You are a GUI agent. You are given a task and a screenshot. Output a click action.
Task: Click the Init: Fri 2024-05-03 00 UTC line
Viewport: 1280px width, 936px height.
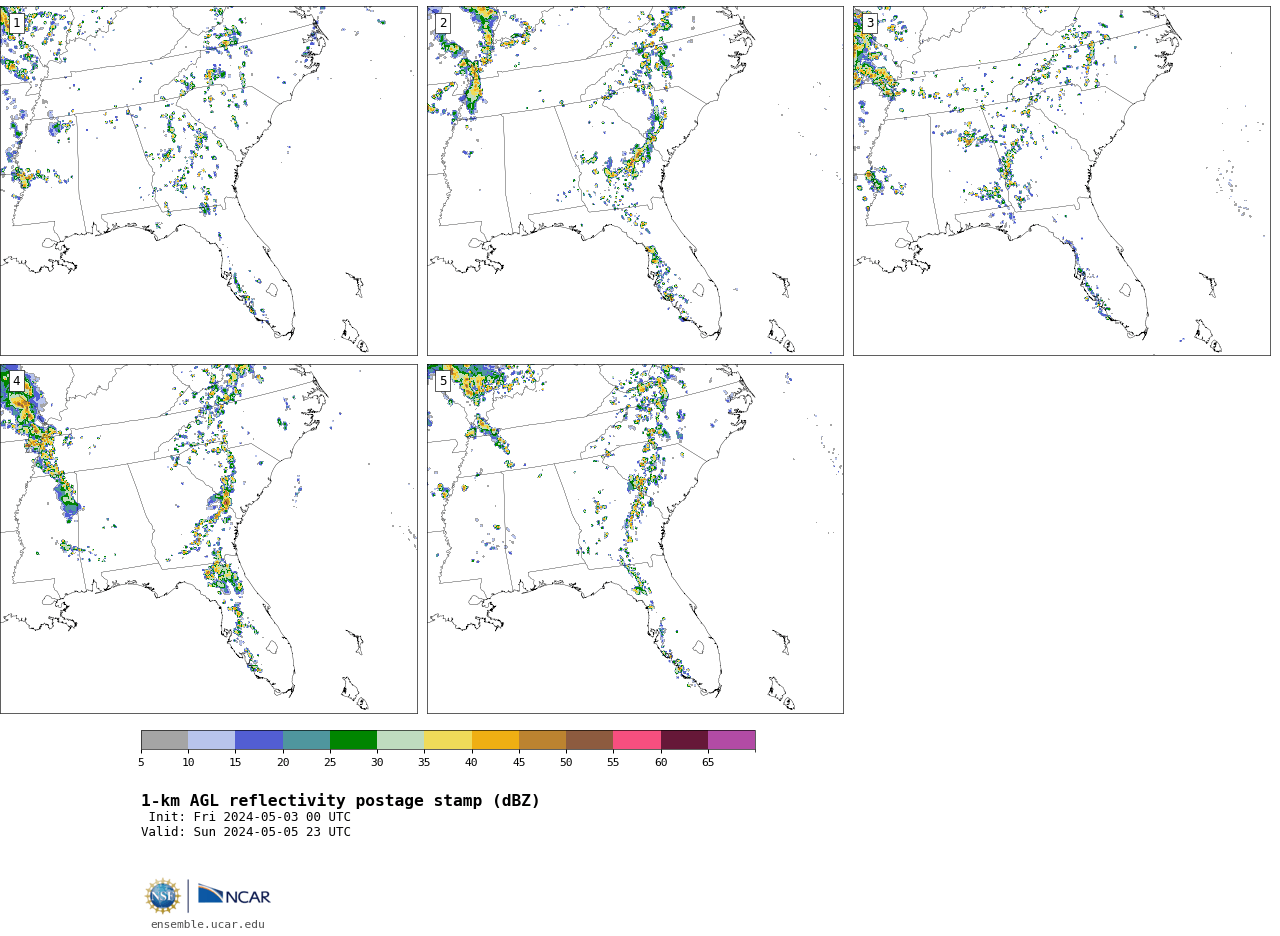pyautogui.click(x=250, y=817)
